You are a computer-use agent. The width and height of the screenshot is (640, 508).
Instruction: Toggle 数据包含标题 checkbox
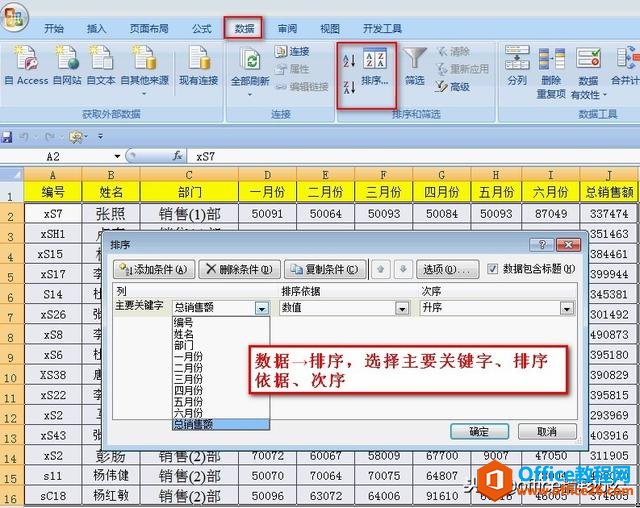point(493,269)
